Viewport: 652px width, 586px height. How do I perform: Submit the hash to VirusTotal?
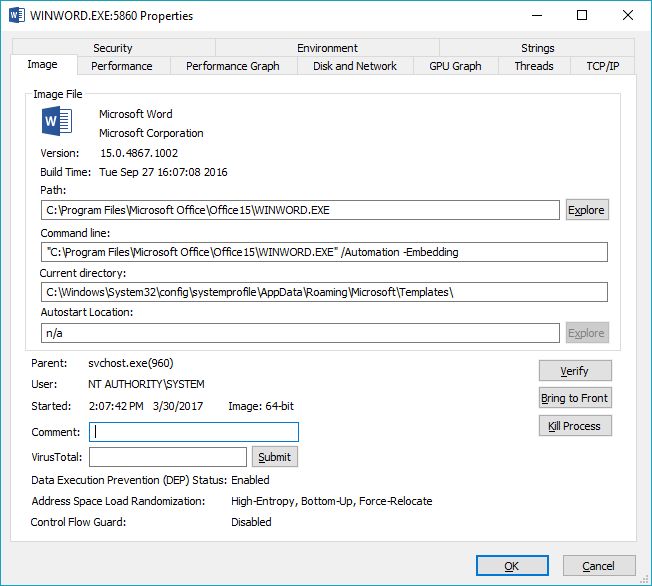pyautogui.click(x=274, y=457)
